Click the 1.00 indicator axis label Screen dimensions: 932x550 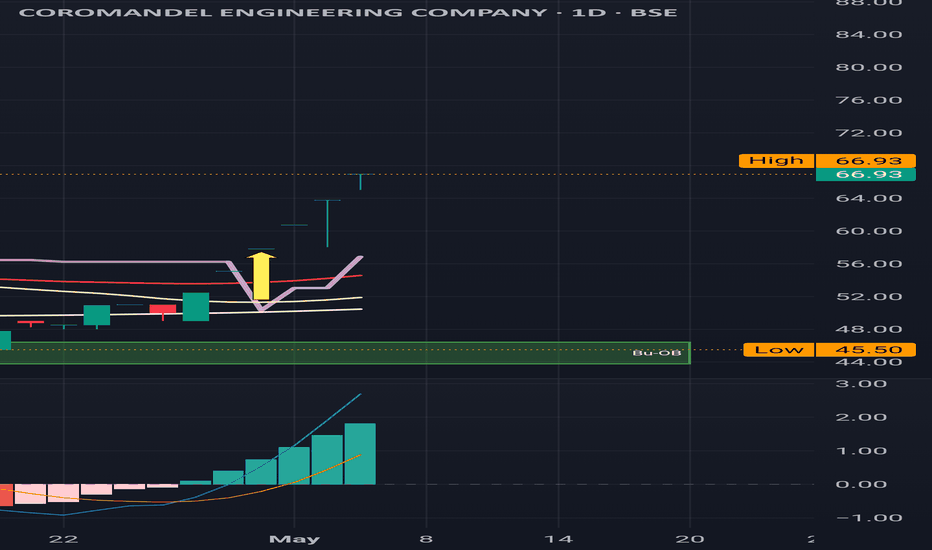[861, 451]
